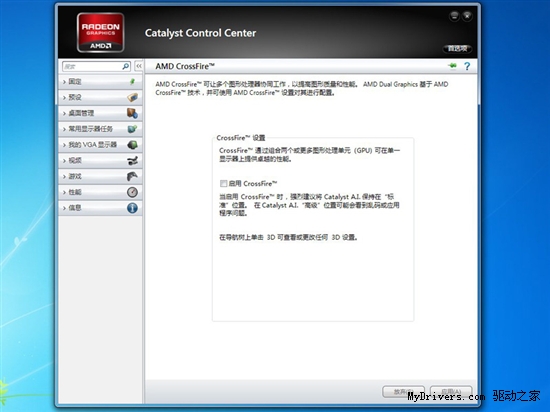
Task: Expand the 预设 section chevron
Action: tap(64, 97)
